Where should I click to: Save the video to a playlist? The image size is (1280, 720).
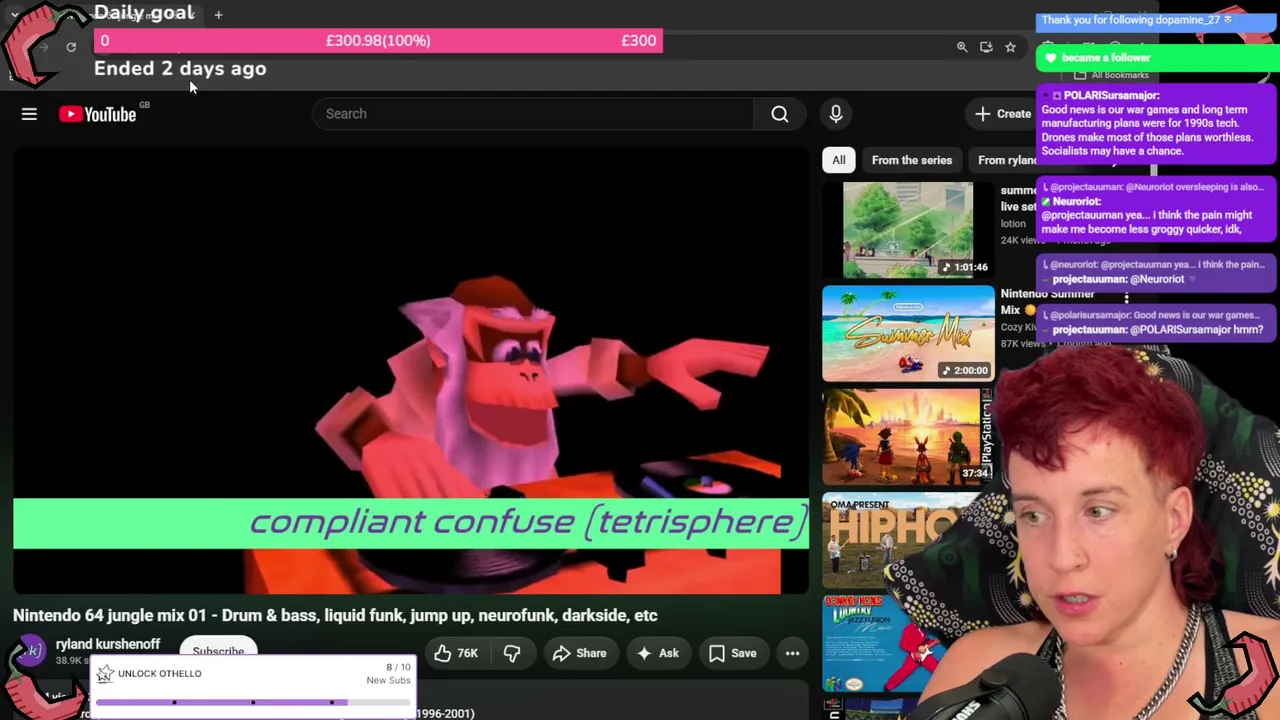click(733, 653)
